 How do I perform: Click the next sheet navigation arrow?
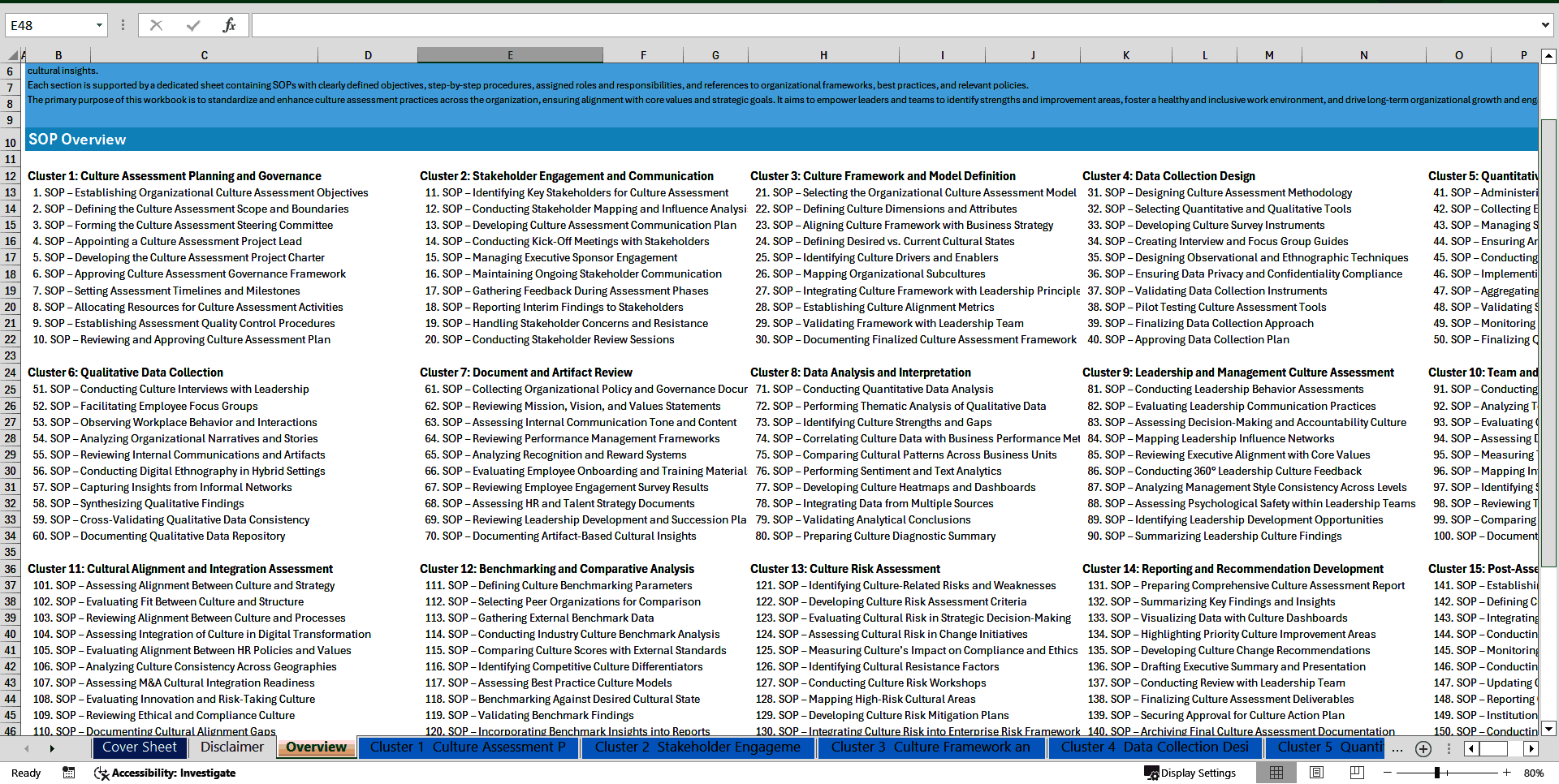coord(51,748)
